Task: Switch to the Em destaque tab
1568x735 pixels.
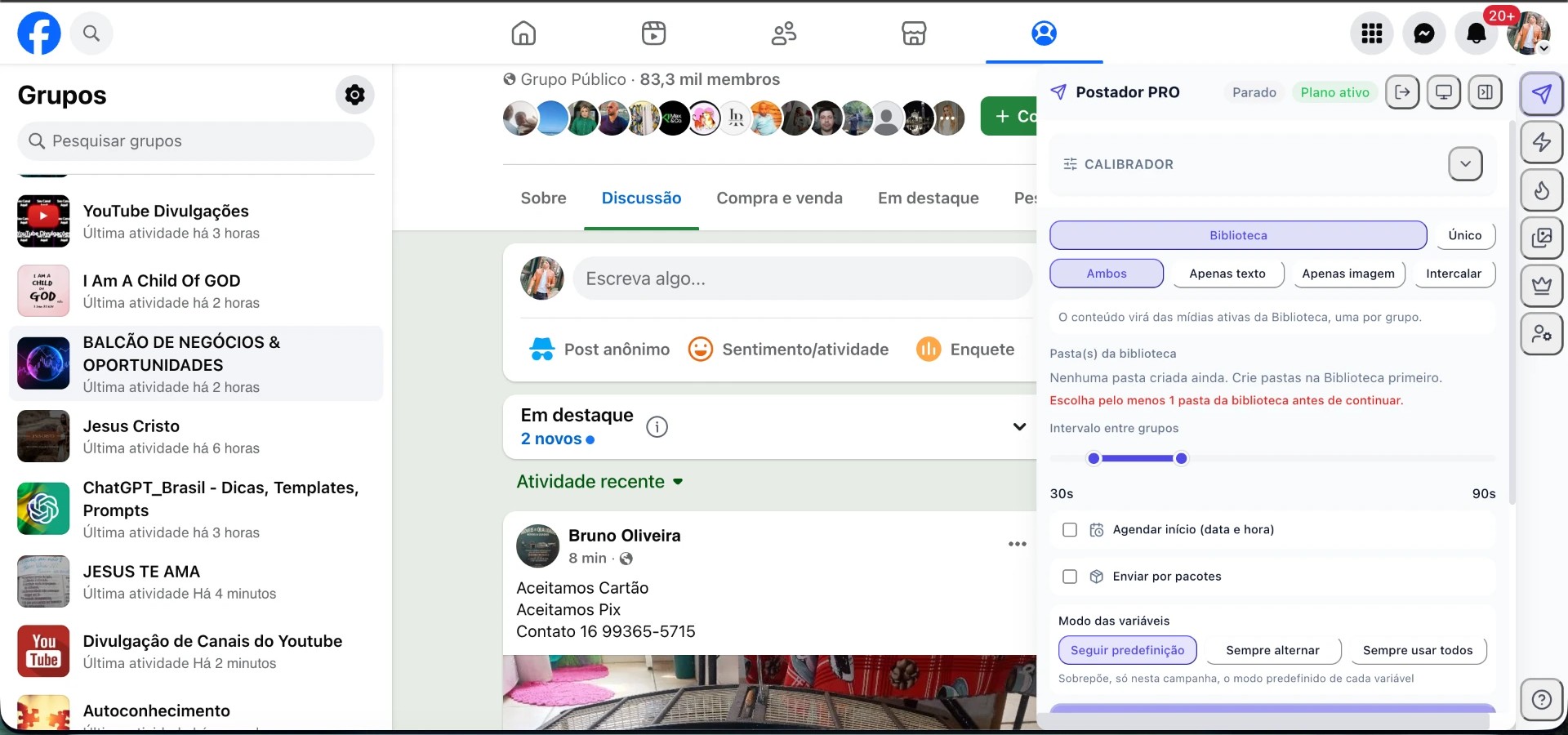Action: [x=929, y=198]
